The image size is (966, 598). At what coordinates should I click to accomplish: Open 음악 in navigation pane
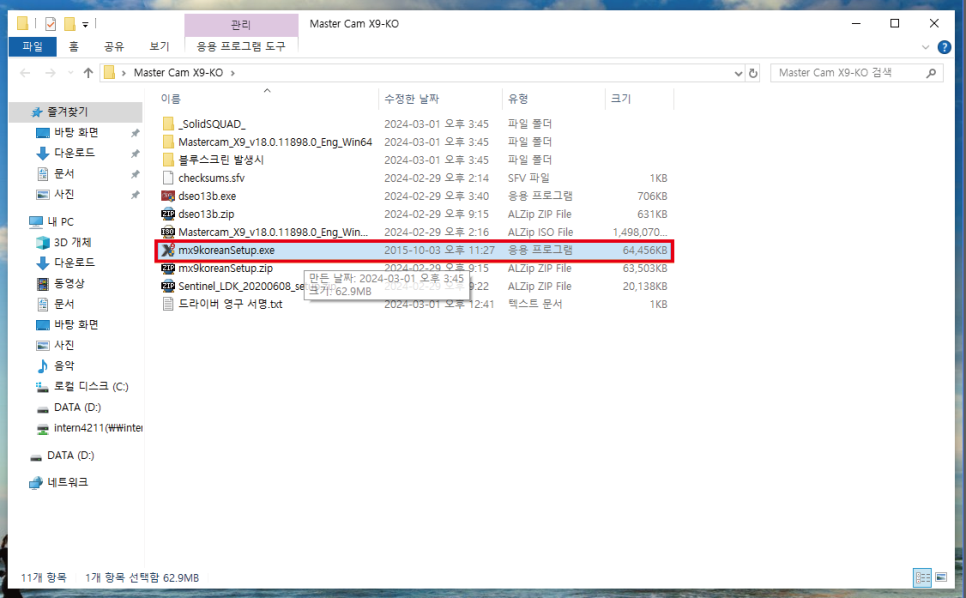pos(64,365)
